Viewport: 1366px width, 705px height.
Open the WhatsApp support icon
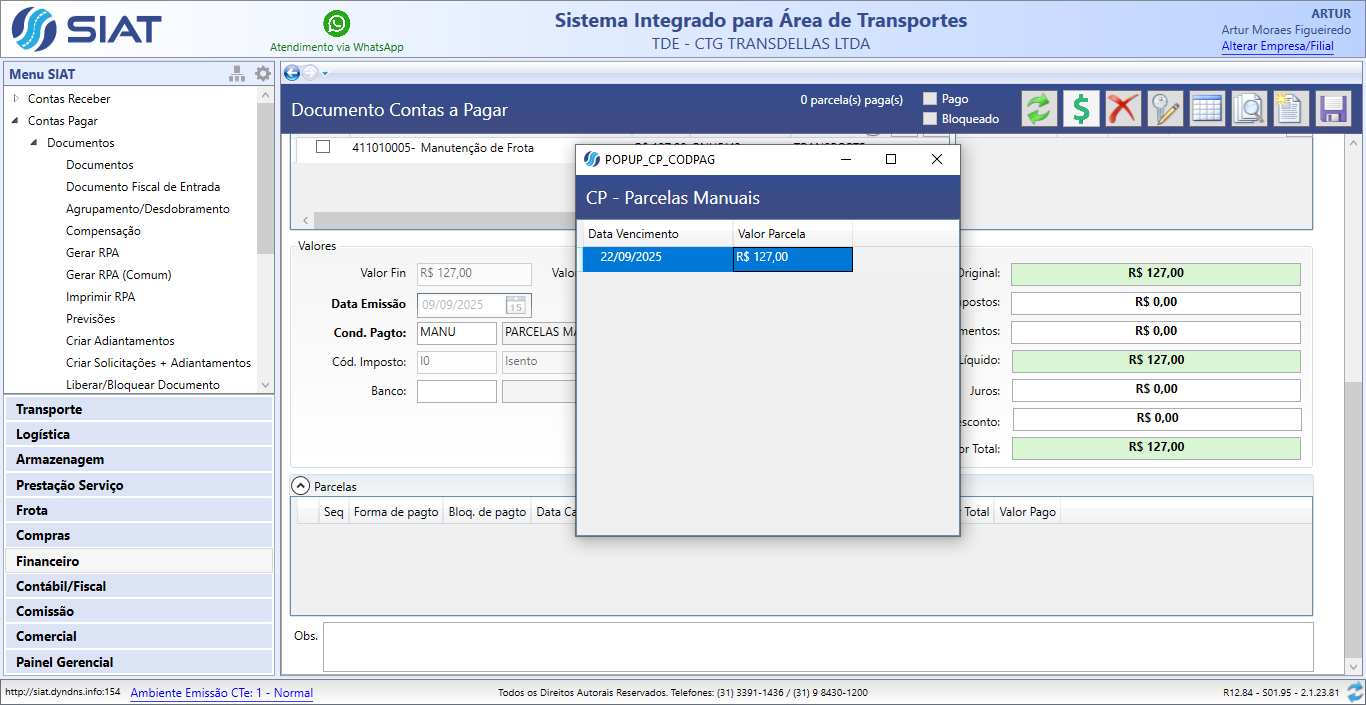click(337, 24)
